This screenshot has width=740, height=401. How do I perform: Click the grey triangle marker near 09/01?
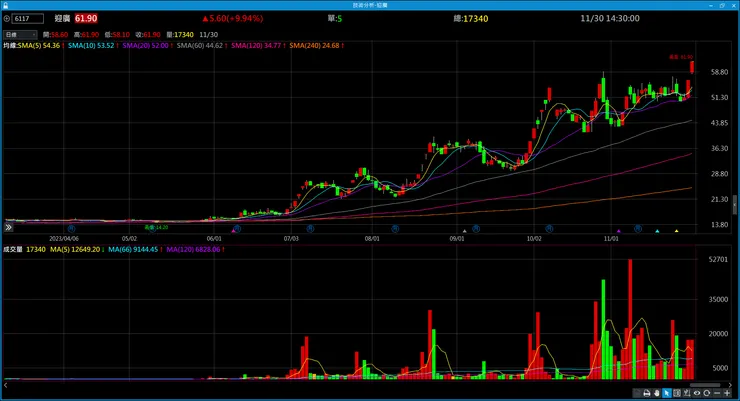(x=464, y=231)
